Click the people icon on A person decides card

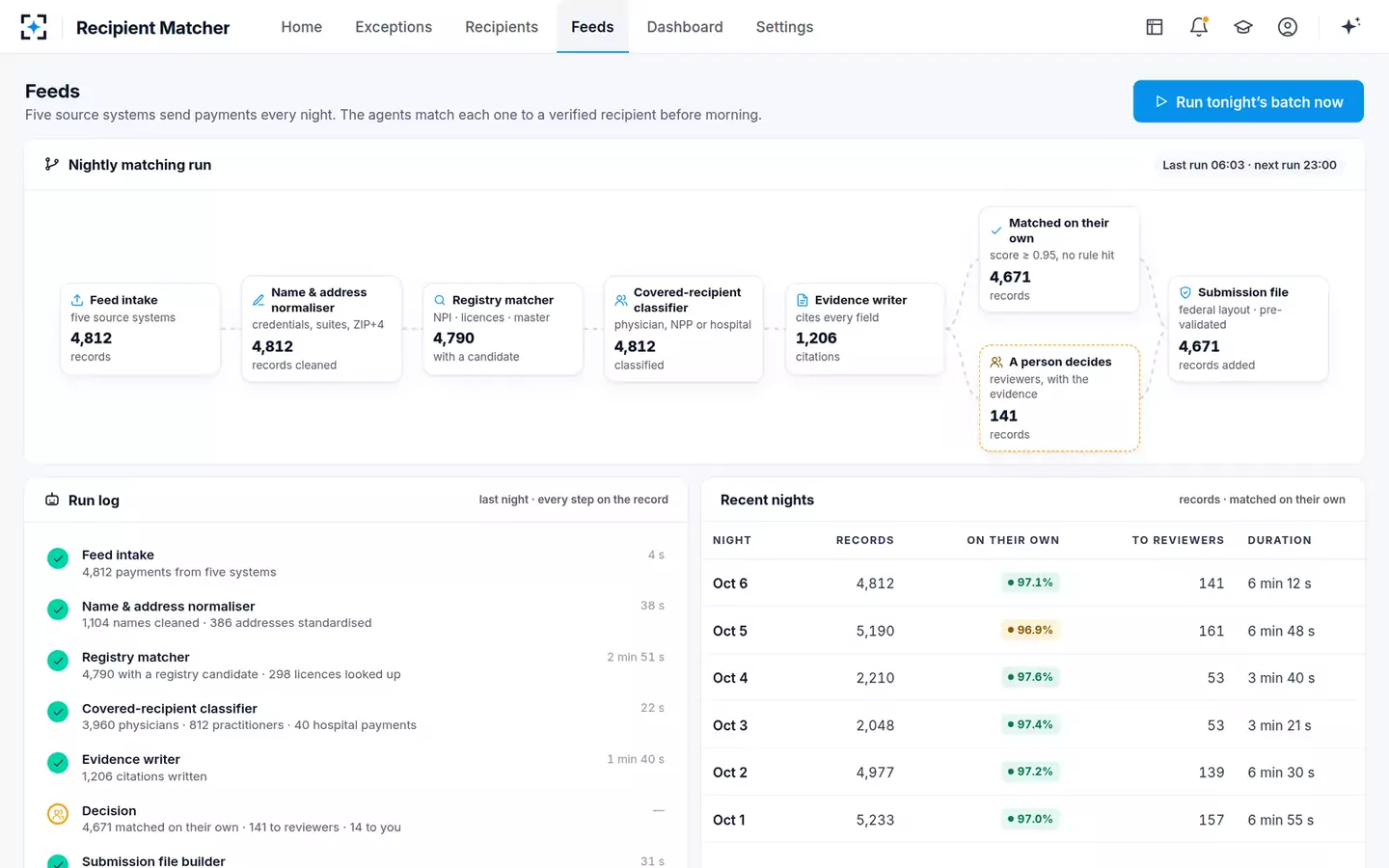996,362
